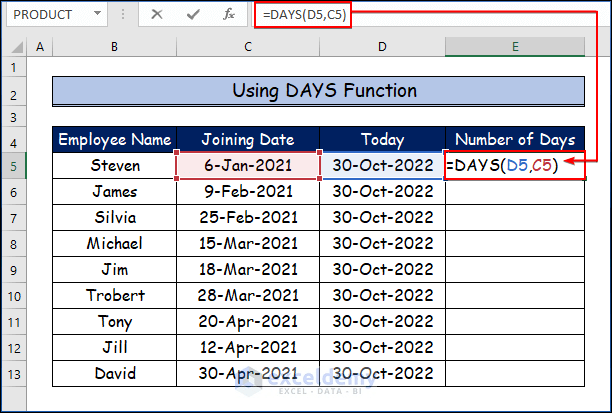Screen dimensions: 612x413
Task: Select joining date 25-Feb-2021
Action: [248, 217]
